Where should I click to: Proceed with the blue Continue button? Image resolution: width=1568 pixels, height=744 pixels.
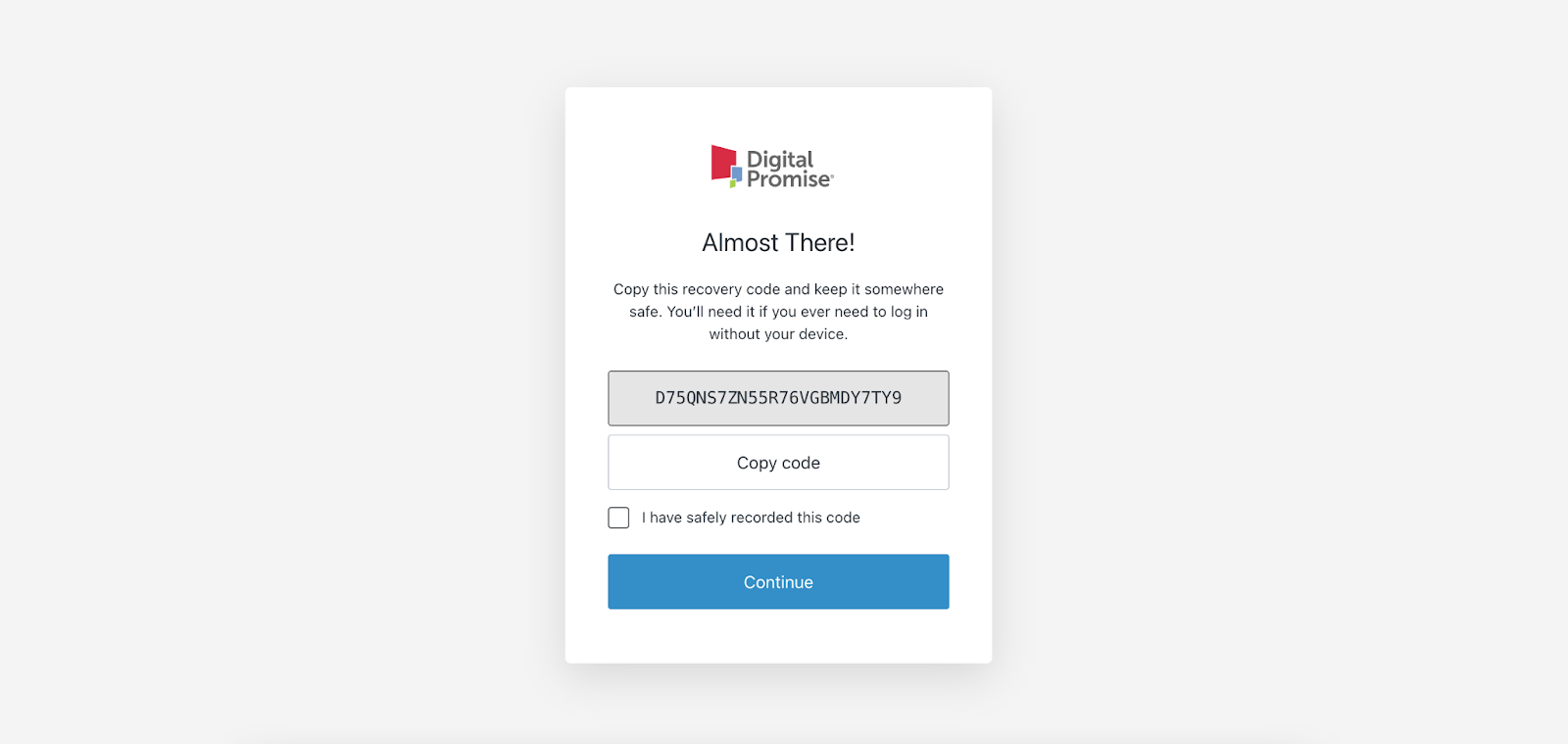tap(778, 582)
